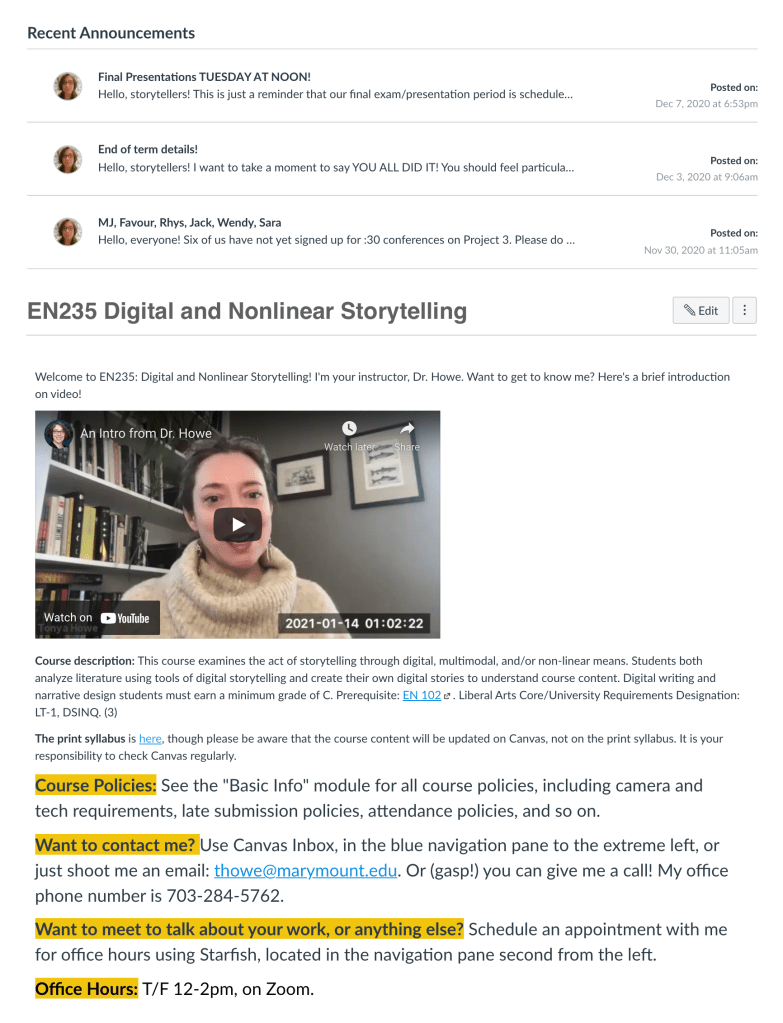Open the MJ, Favour, Rhys, Jack announcement
783x1023 pixels.
(189, 222)
